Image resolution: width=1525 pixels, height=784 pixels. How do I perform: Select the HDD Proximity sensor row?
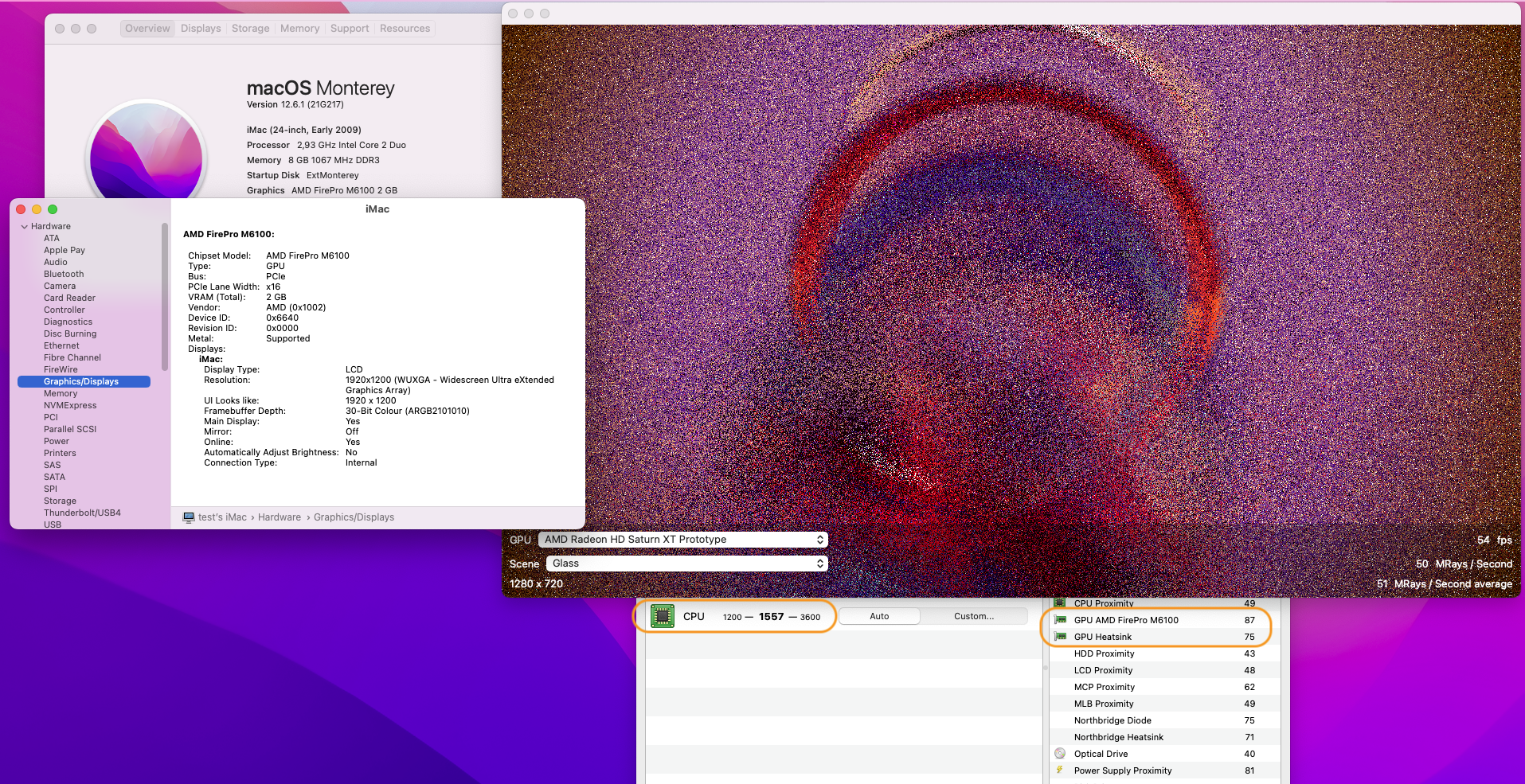(x=1164, y=653)
